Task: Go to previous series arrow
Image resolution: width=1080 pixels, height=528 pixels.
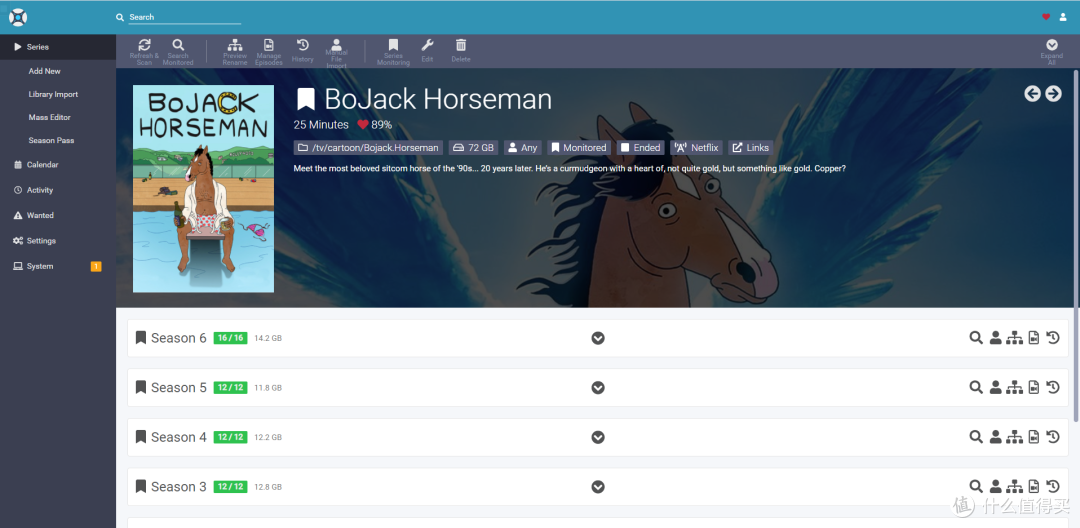Action: [1032, 94]
